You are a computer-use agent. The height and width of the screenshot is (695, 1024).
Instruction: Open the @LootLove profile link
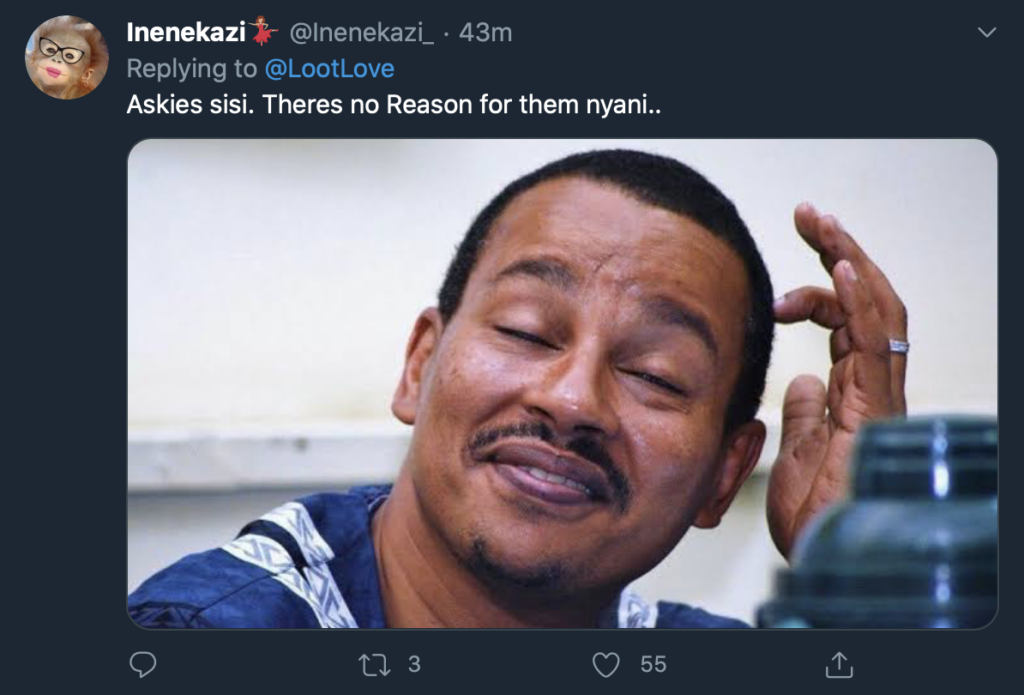329,69
